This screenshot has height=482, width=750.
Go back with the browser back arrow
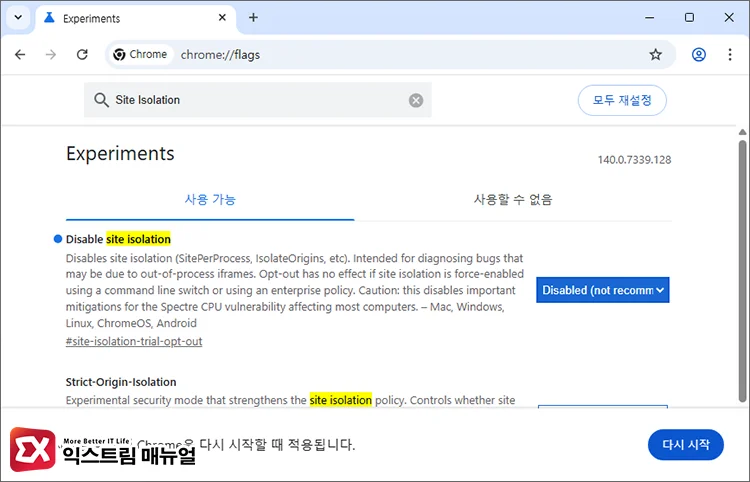coord(20,55)
